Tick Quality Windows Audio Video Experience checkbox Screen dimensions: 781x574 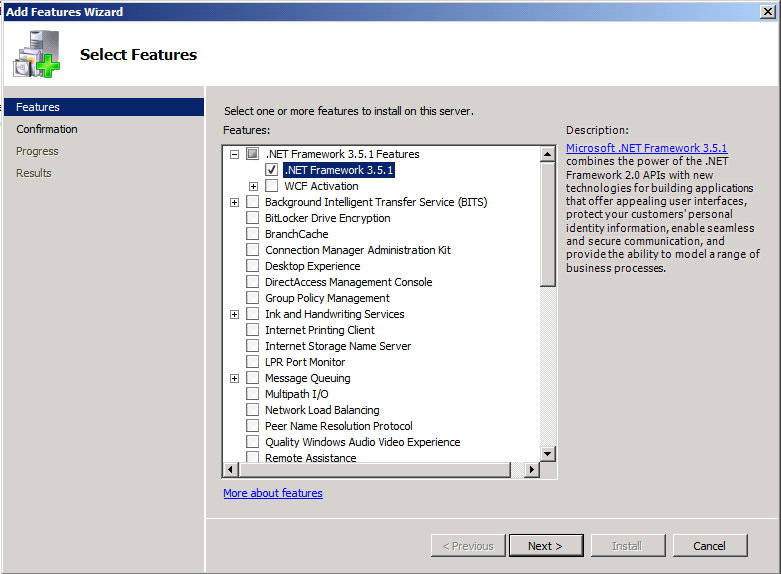[x=253, y=441]
